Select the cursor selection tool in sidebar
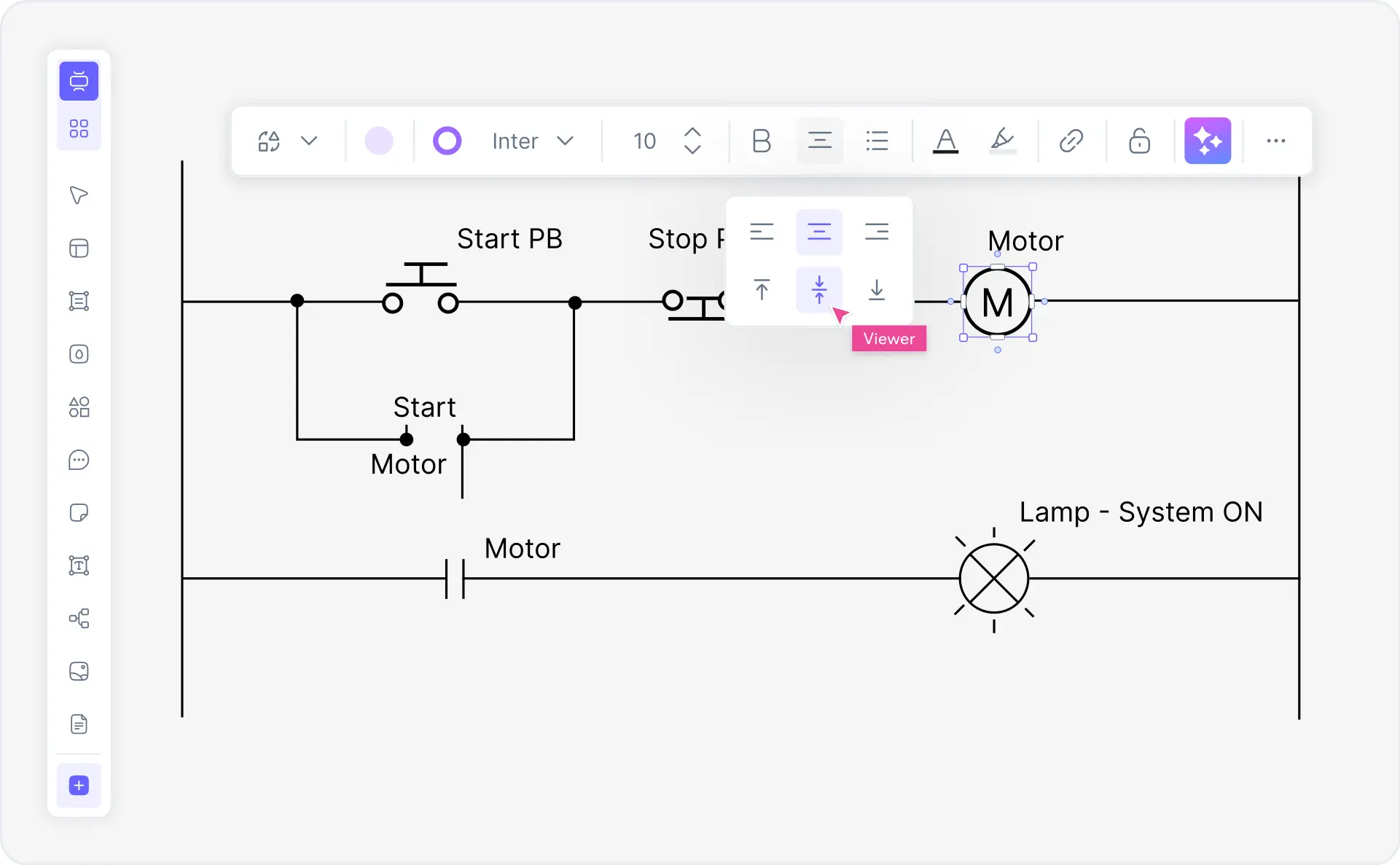Screen dimensions: 1400x865 79,195
